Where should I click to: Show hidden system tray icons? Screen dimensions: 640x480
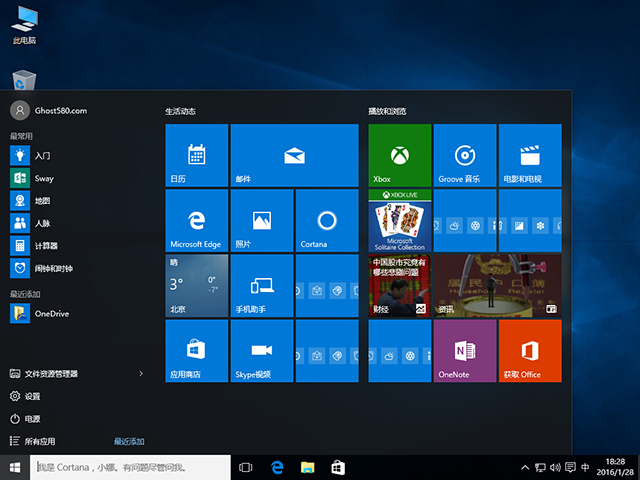tap(526, 468)
